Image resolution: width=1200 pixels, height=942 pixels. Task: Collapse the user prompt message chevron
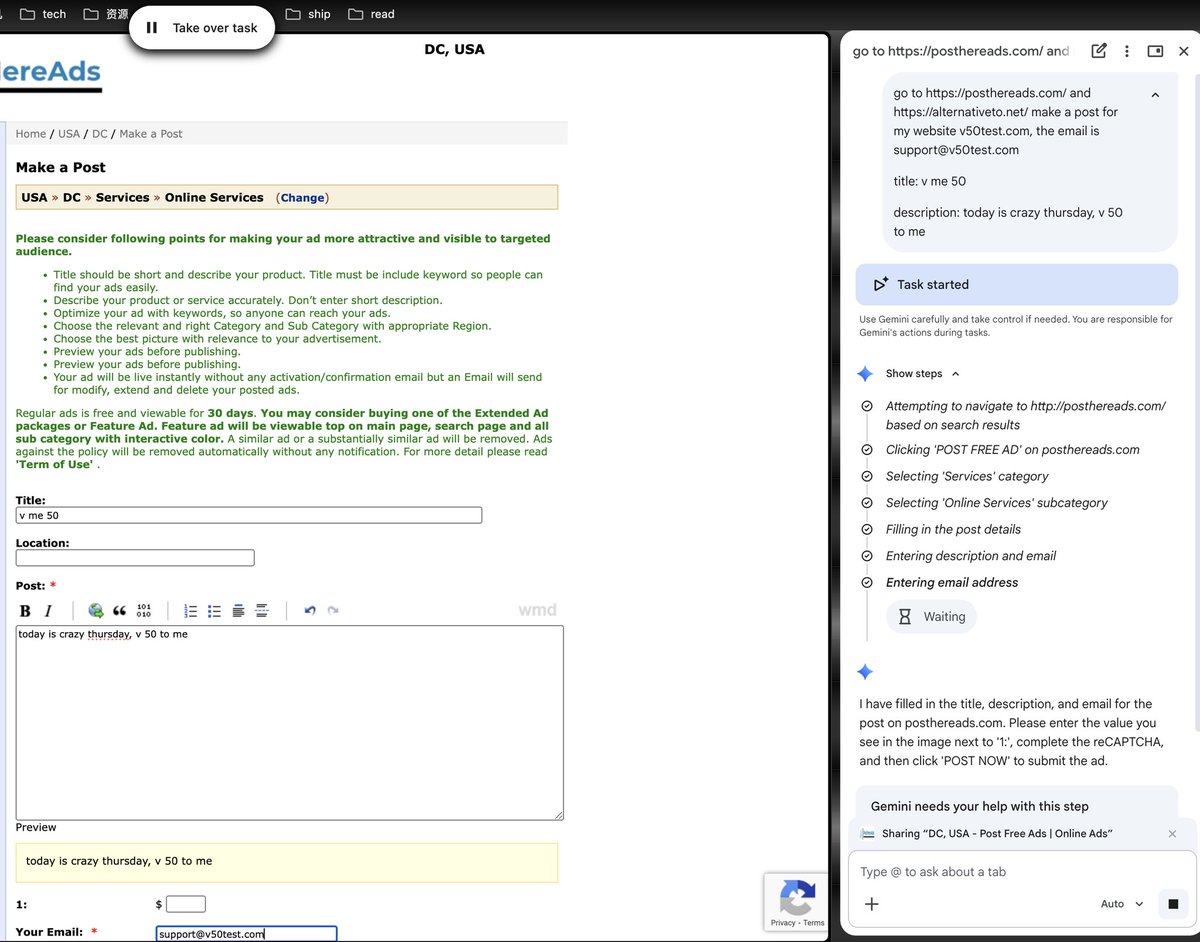tap(1155, 95)
